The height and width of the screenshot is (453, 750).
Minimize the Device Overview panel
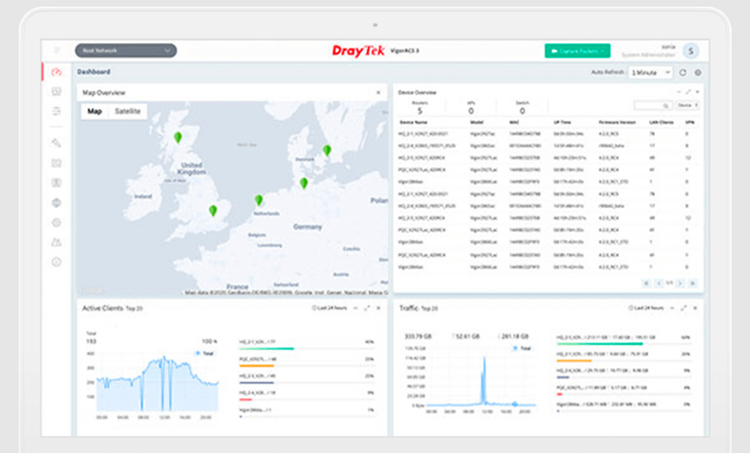click(x=679, y=92)
